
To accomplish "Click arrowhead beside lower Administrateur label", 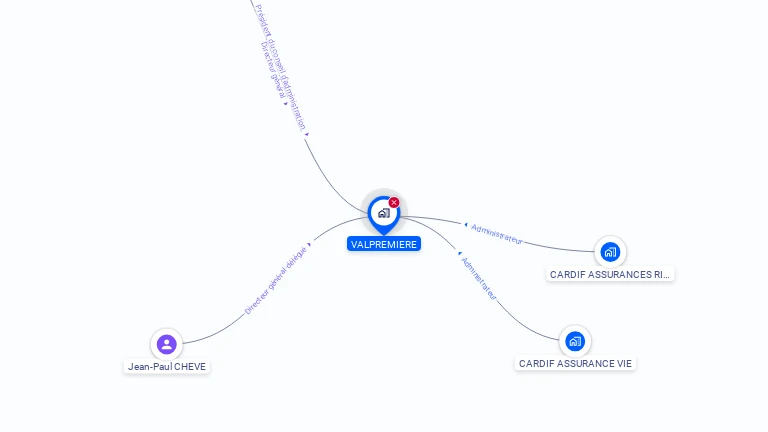I will coord(459,253).
